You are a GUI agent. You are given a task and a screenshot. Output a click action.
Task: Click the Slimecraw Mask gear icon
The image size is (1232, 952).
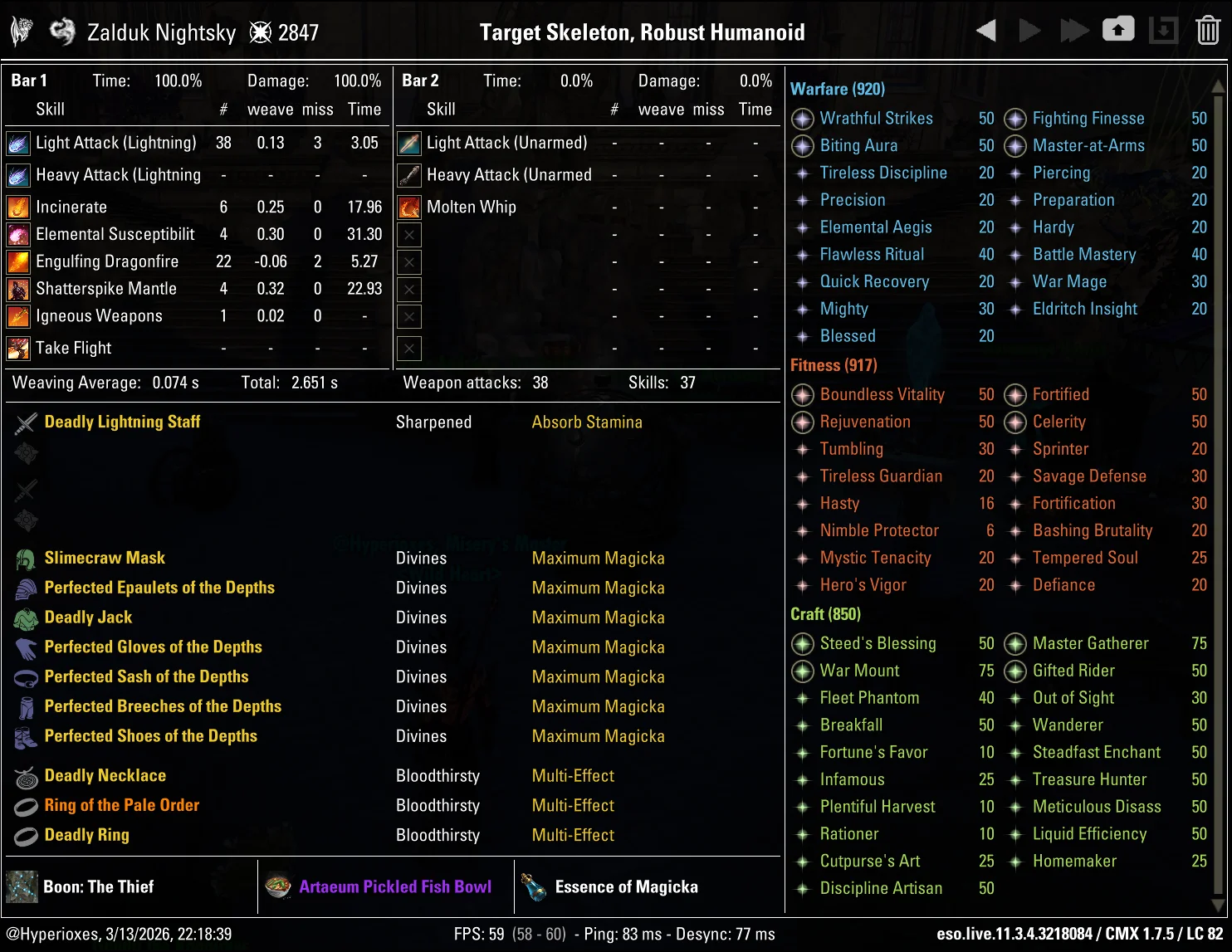(x=24, y=558)
